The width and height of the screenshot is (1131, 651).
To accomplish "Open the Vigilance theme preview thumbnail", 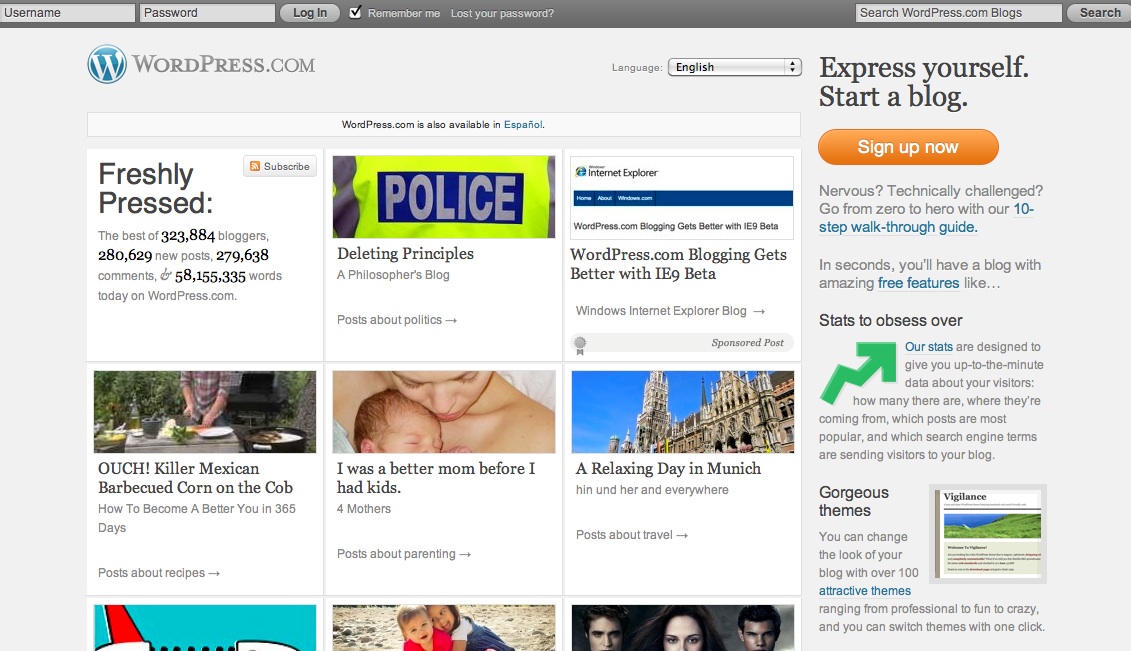I will click(988, 533).
